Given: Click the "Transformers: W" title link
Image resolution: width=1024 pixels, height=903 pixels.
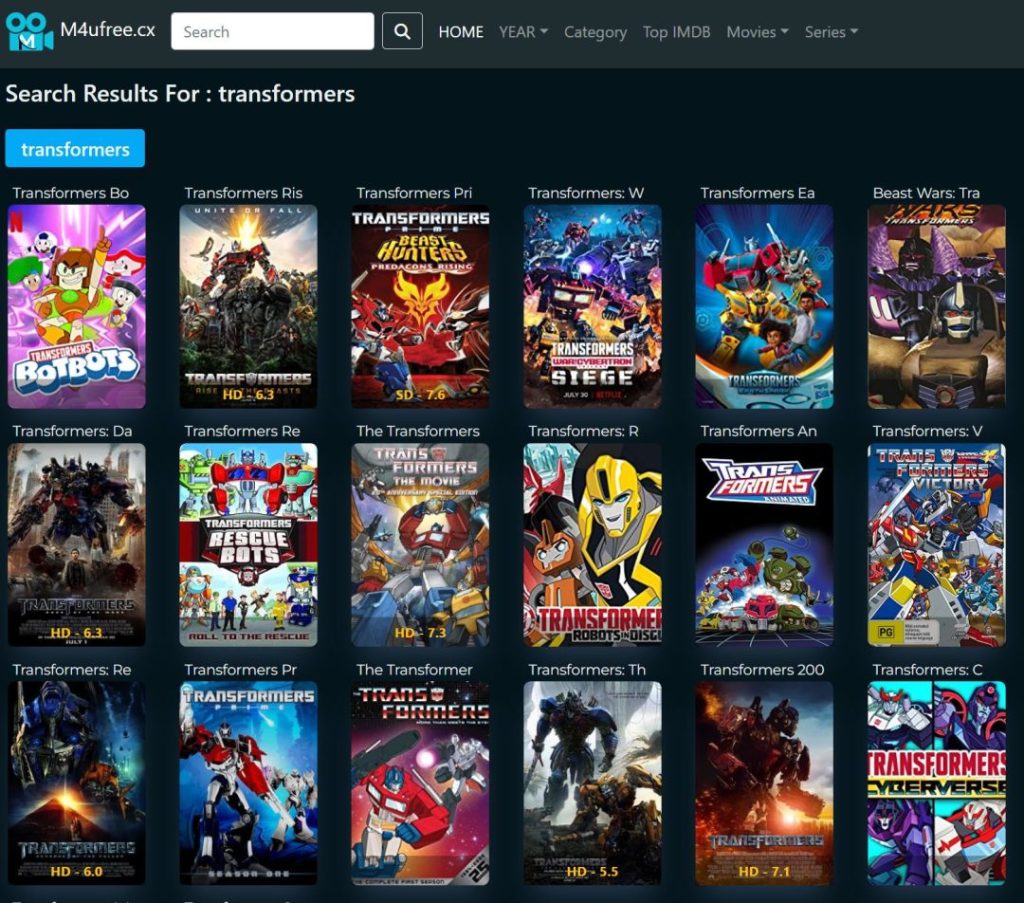Looking at the screenshot, I should pos(586,193).
